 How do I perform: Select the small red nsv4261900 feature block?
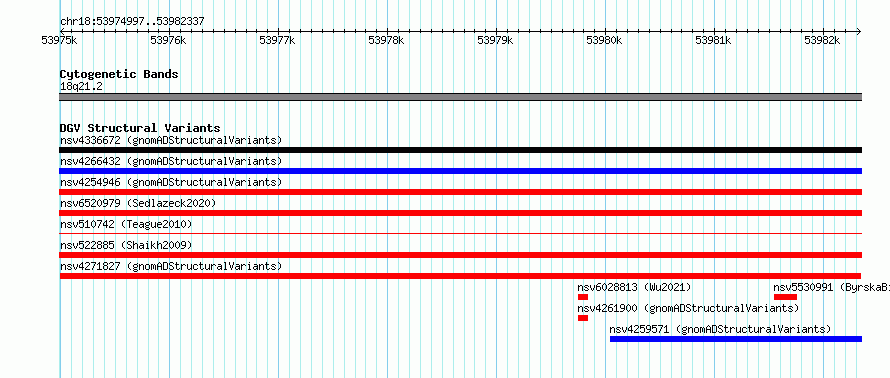[x=583, y=318]
